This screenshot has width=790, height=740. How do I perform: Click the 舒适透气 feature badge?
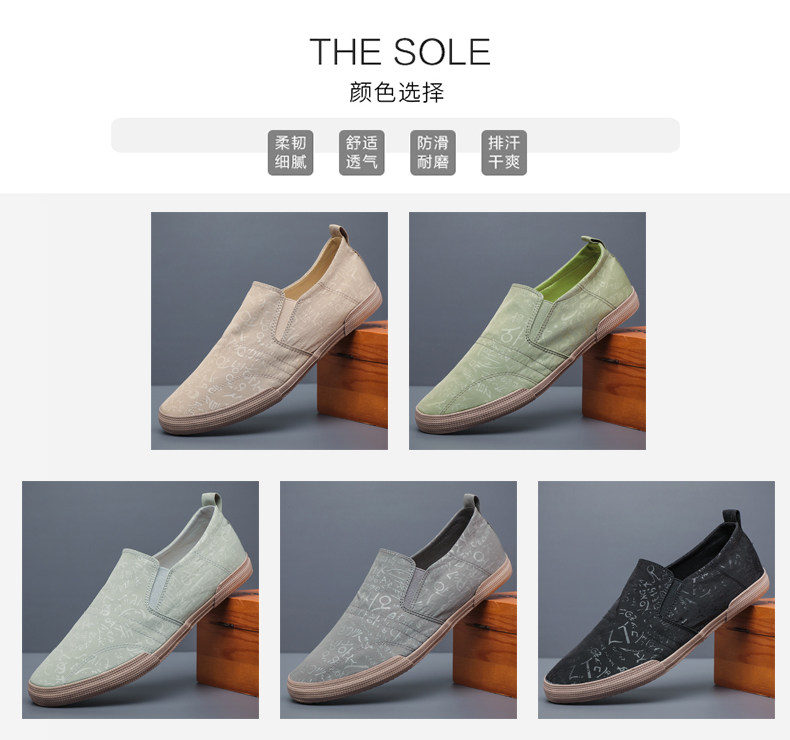362,153
